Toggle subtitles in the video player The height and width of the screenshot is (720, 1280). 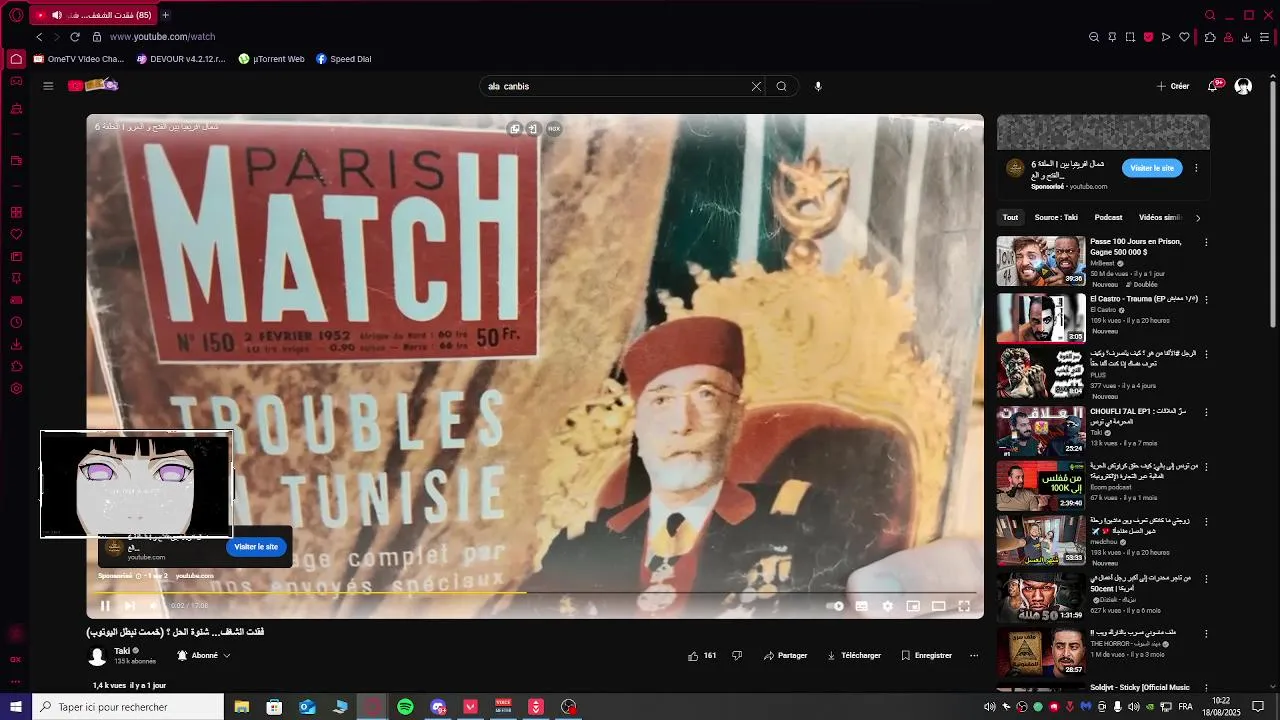click(x=861, y=606)
